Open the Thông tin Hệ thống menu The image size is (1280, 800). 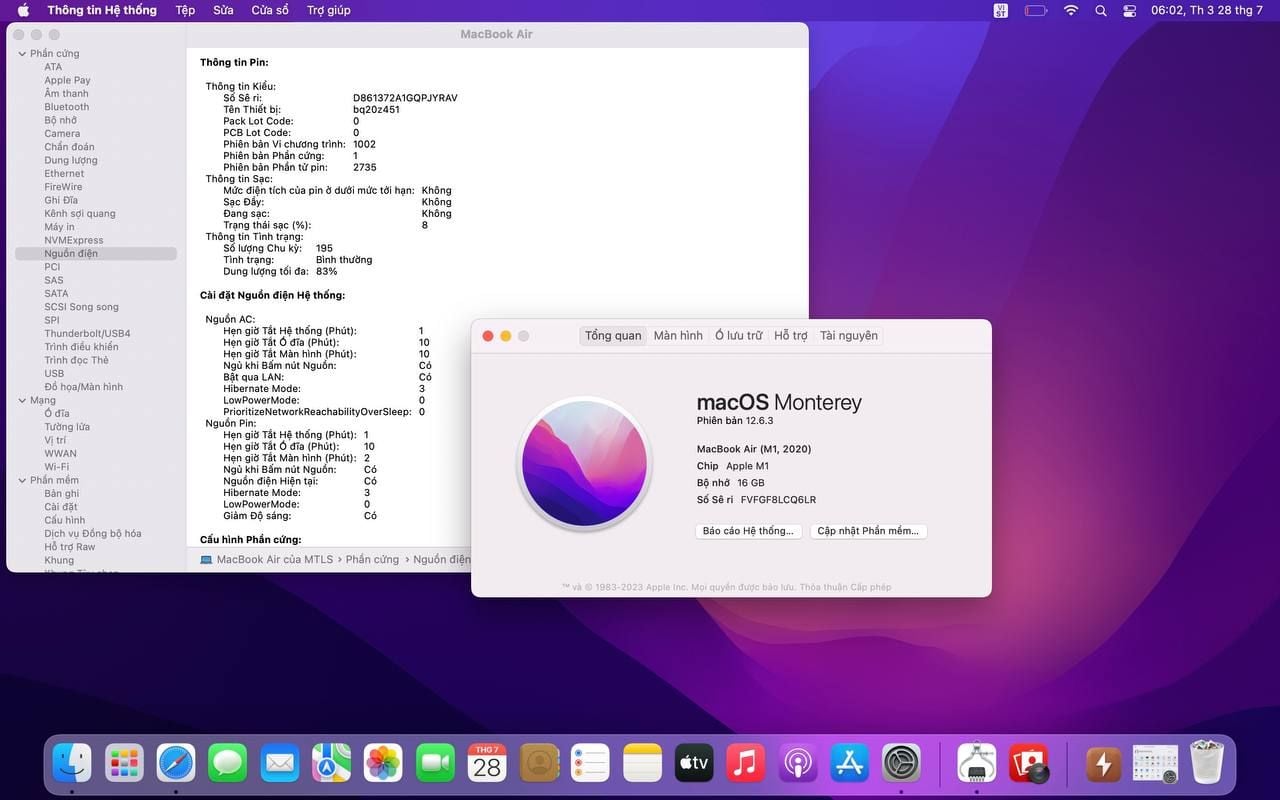pos(102,10)
